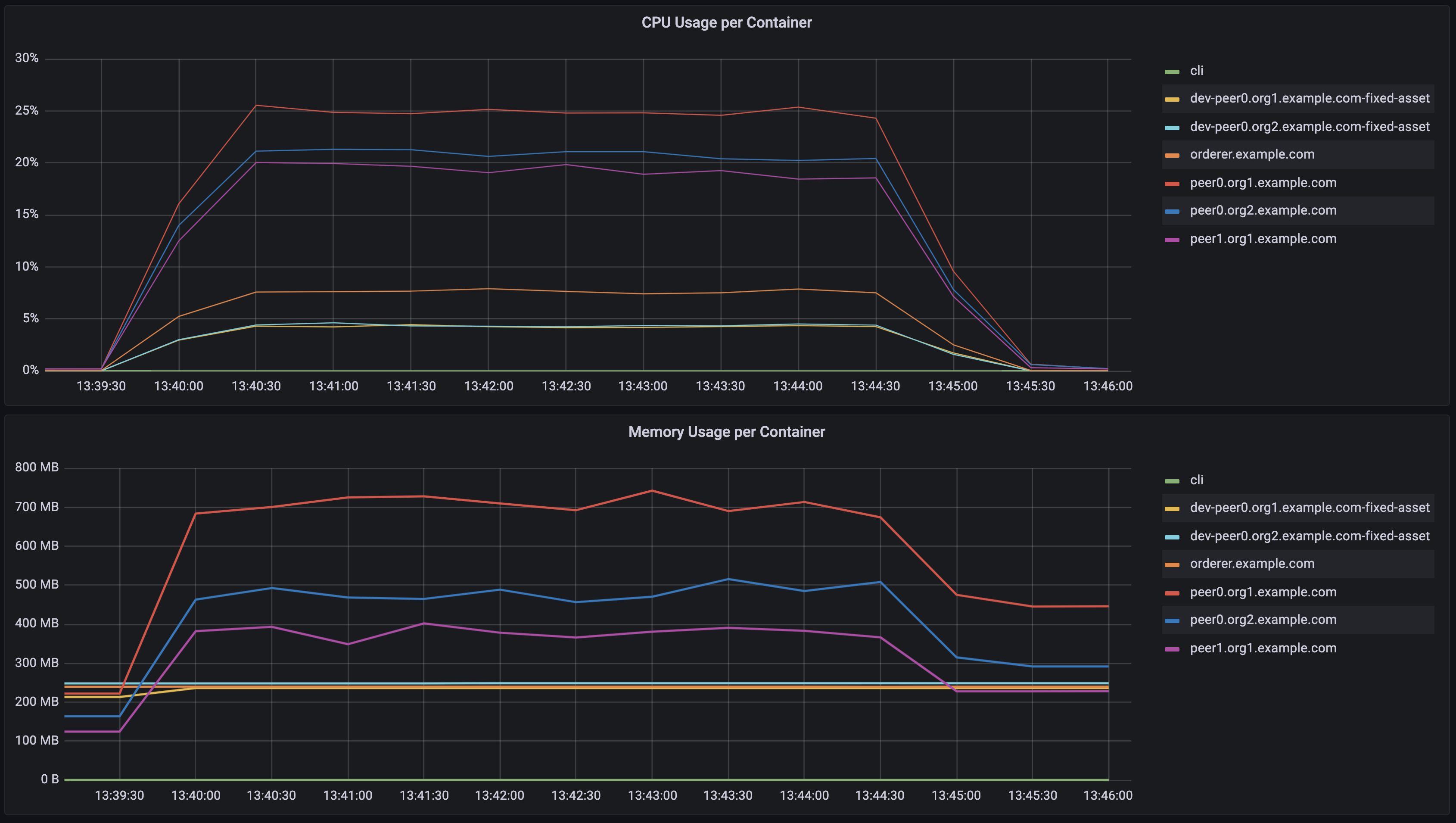The image size is (1456, 823).
Task: Click the 30% y-axis label on CPU chart
Action: 27,57
